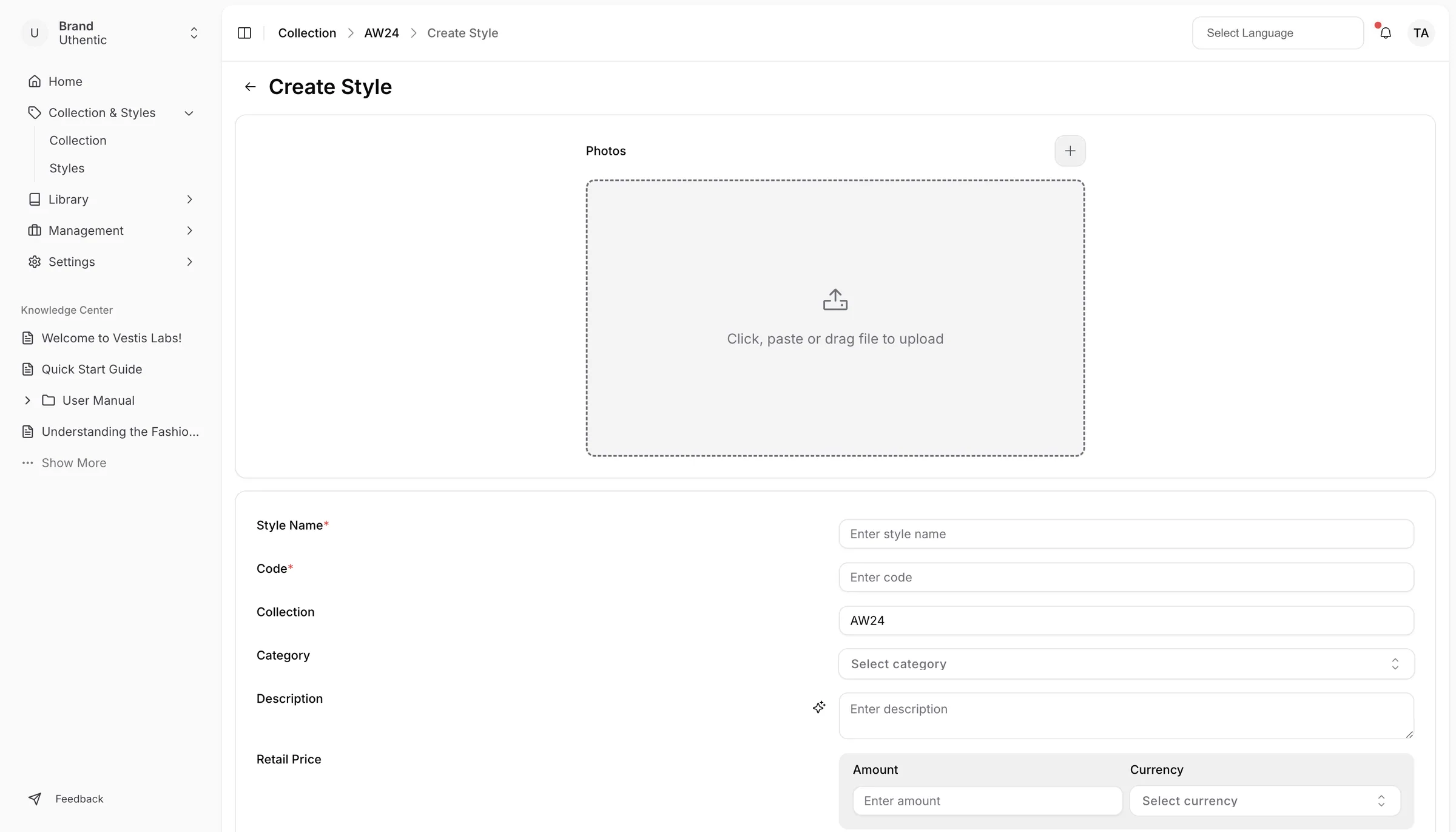Toggle the sidebar panel icon
The height and width of the screenshot is (832, 1456).
tap(244, 33)
